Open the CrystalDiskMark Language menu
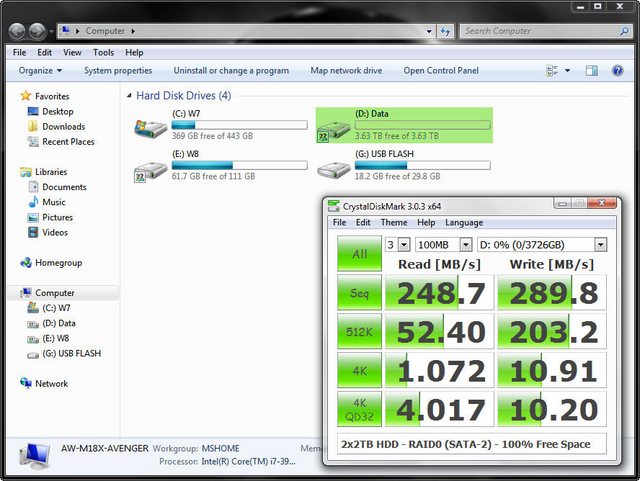This screenshot has width=640, height=481. [464, 223]
